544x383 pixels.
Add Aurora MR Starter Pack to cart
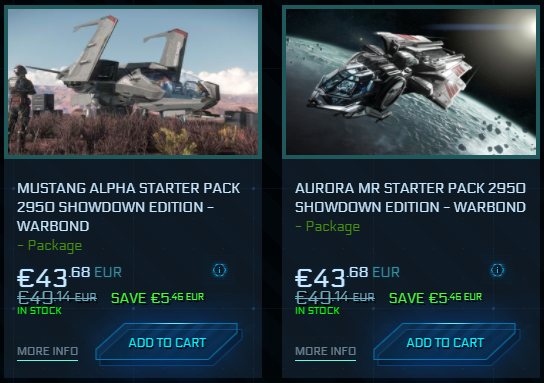tap(446, 343)
